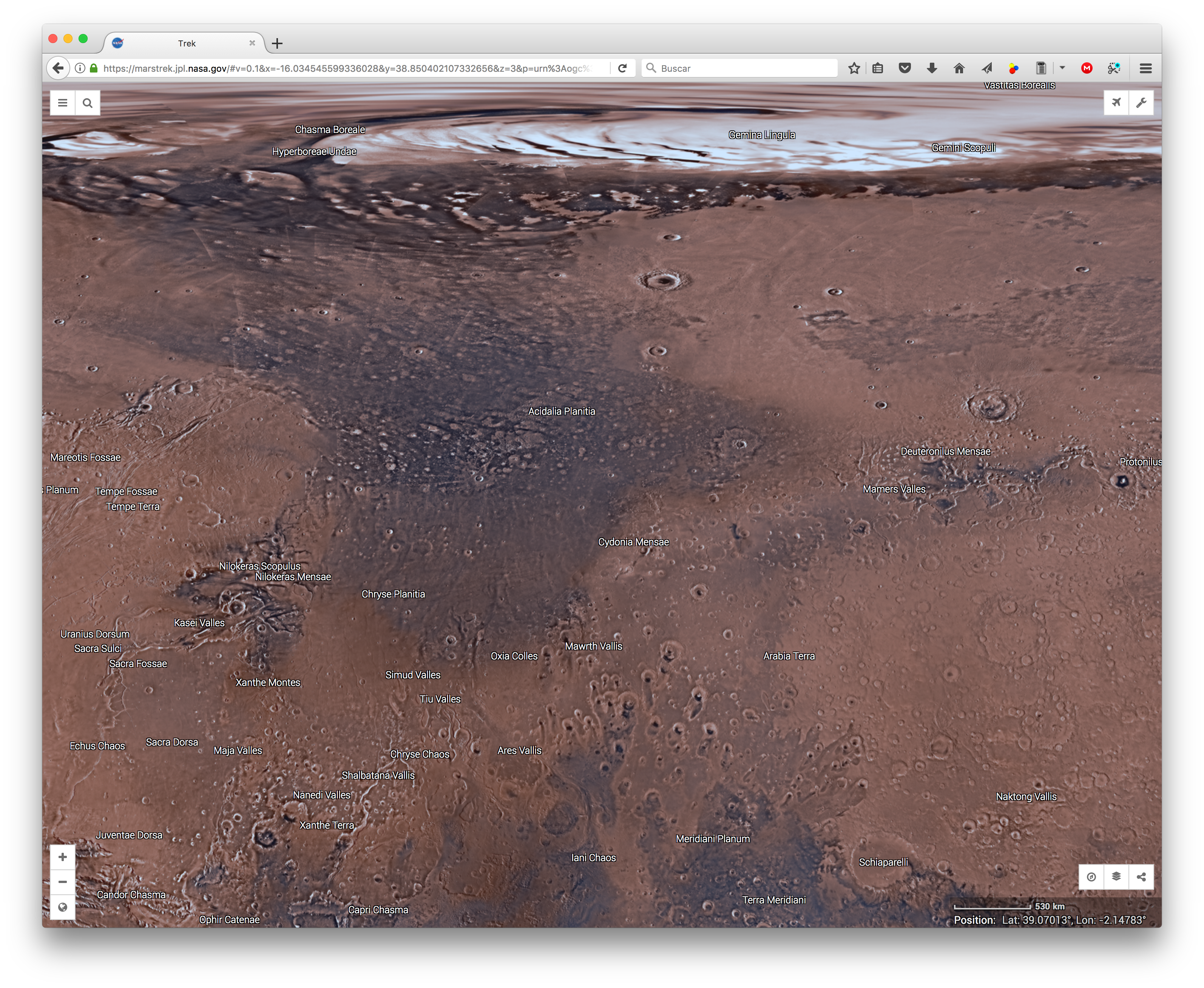The width and height of the screenshot is (1204, 988).
Task: Zoom in with the plus button
Action: click(x=63, y=857)
